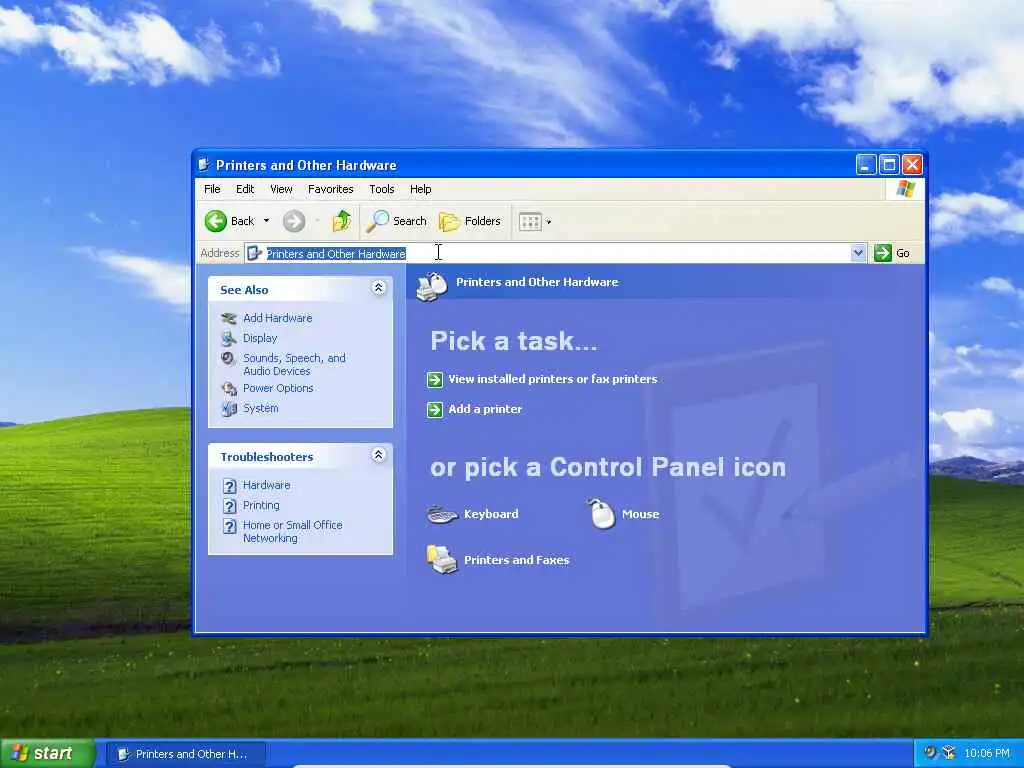This screenshot has width=1024, height=768.
Task: Open the Add Hardware link
Action: coord(278,318)
